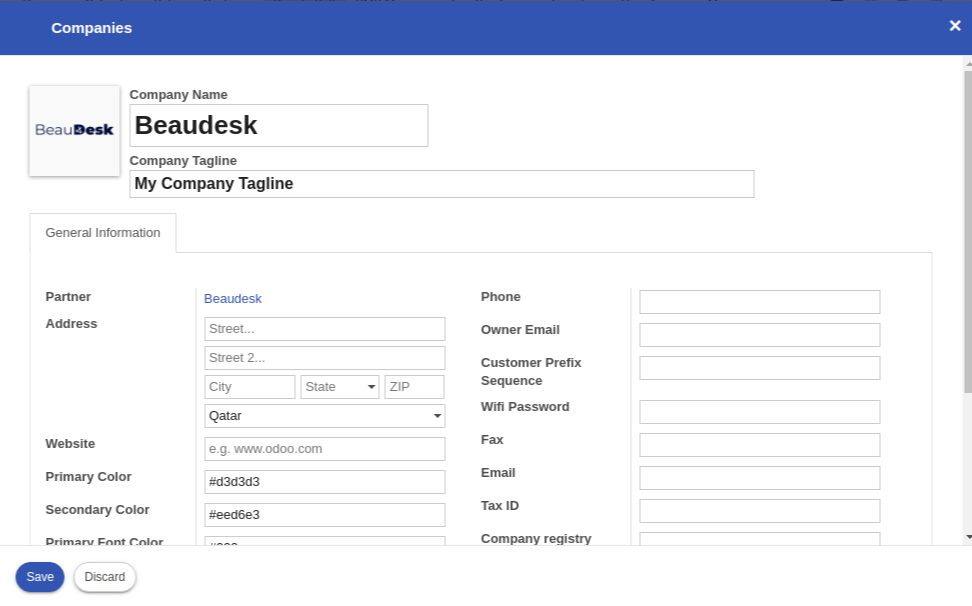Viewport: 972px width, 606px height.
Task: Open the Beaudesk partner link
Action: pos(233,299)
